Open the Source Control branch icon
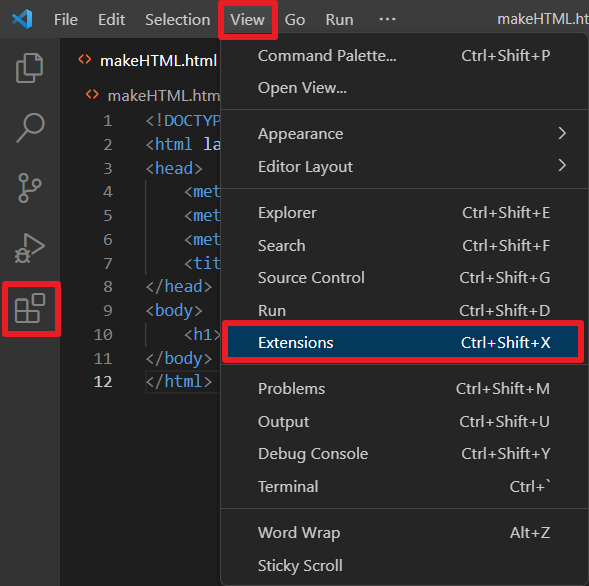Viewport: 589px width, 586px height. tap(29, 188)
